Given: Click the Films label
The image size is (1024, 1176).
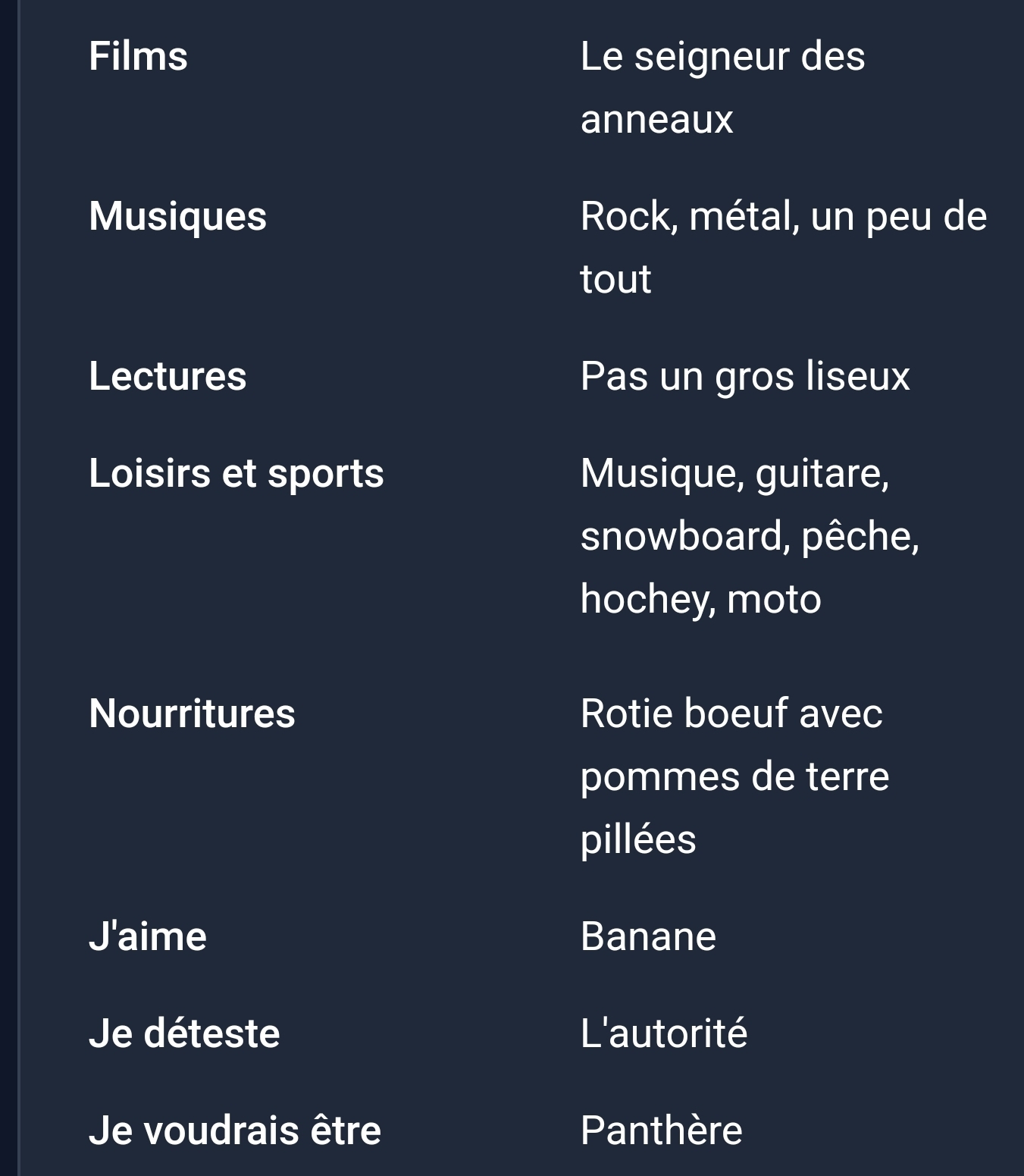Looking at the screenshot, I should (x=138, y=57).
